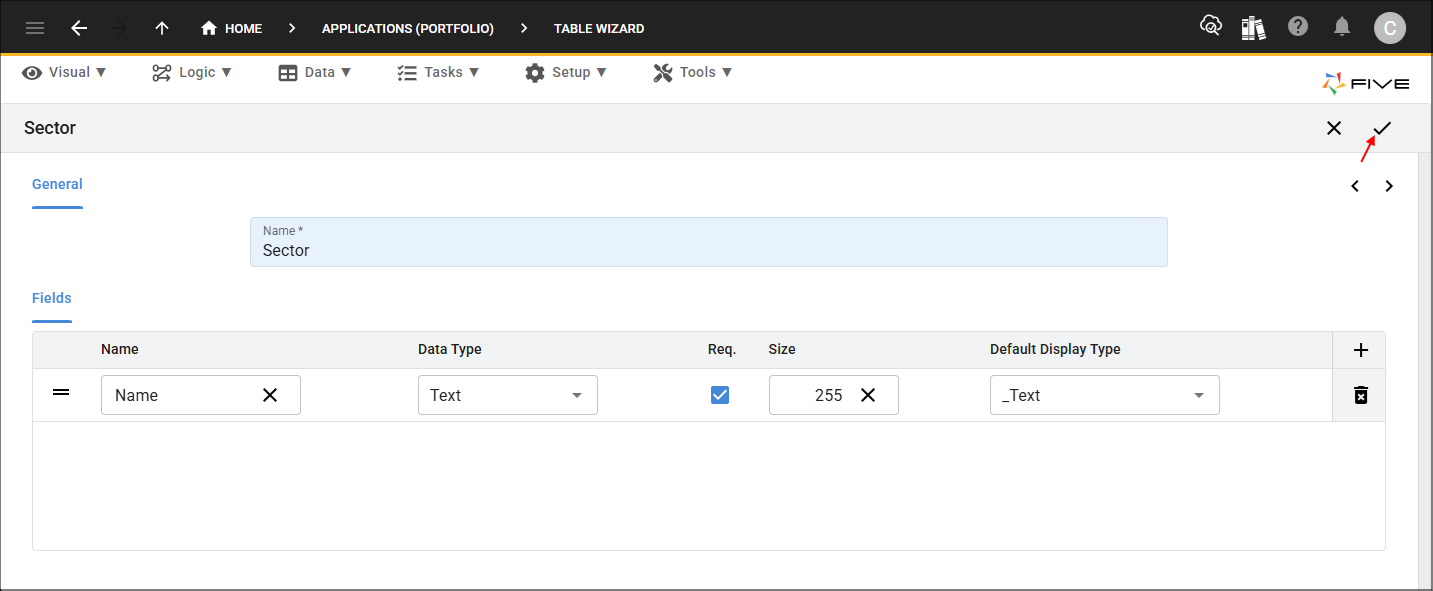1433x591 pixels.
Task: Go back with the left arrow icon
Action: point(79,28)
